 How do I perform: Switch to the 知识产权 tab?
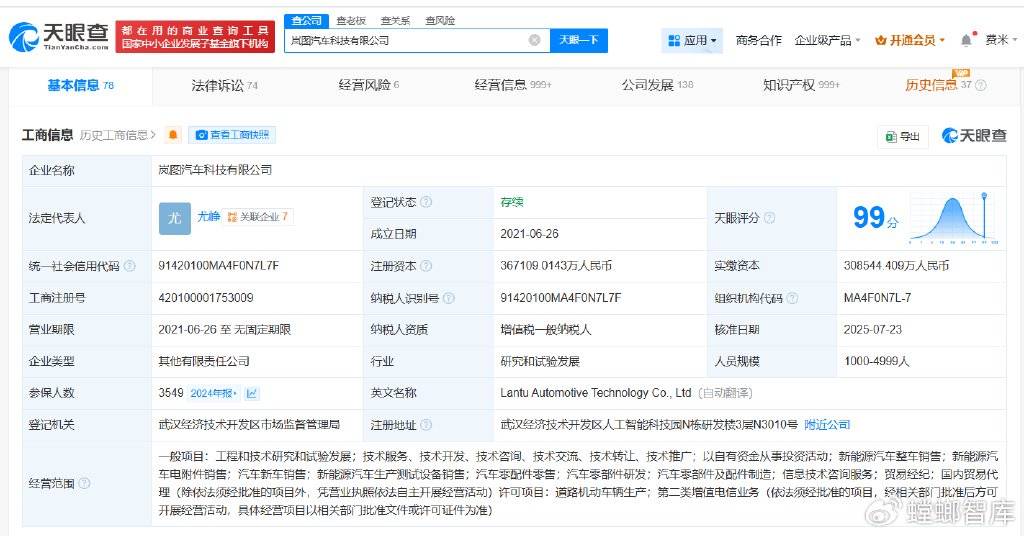pyautogui.click(x=801, y=86)
